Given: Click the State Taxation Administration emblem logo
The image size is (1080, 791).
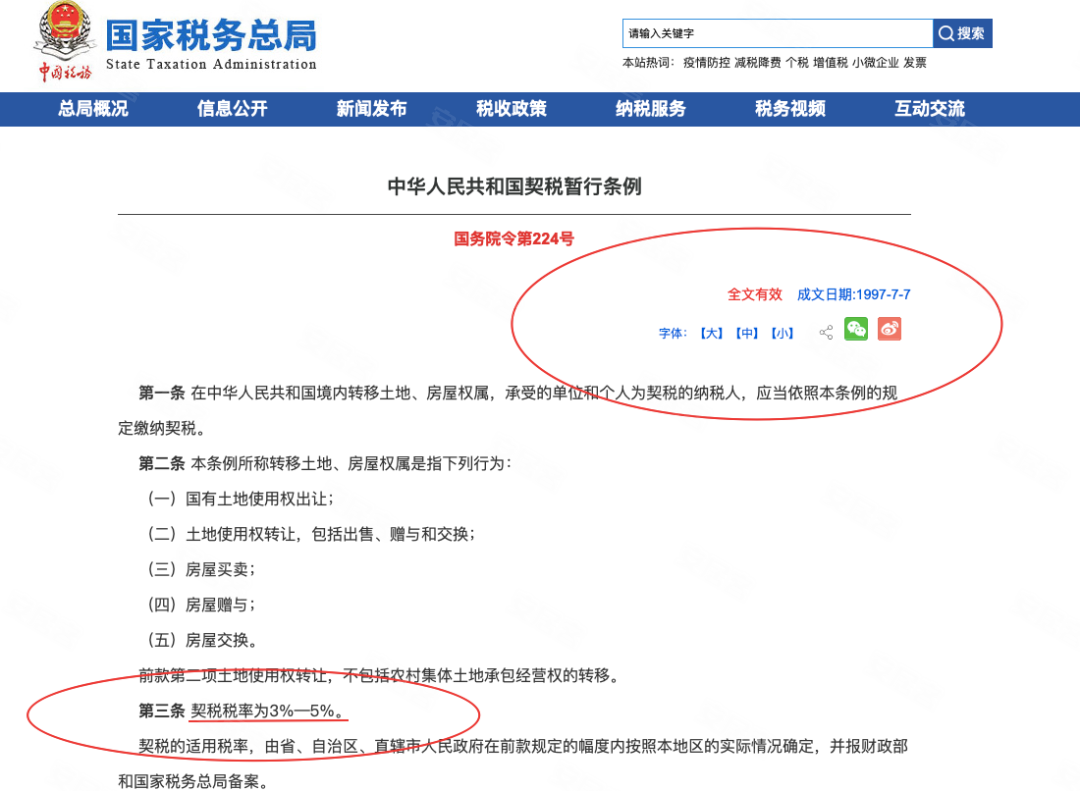Looking at the screenshot, I should (x=65, y=41).
